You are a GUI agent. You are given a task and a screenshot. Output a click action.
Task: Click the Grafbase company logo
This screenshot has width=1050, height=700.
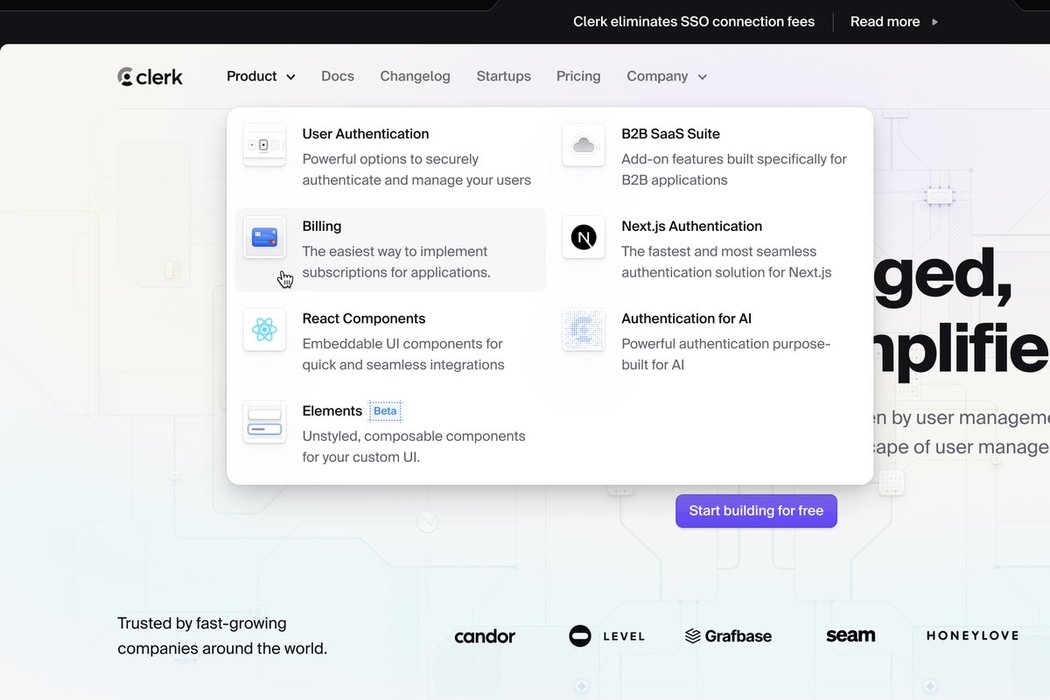click(729, 636)
